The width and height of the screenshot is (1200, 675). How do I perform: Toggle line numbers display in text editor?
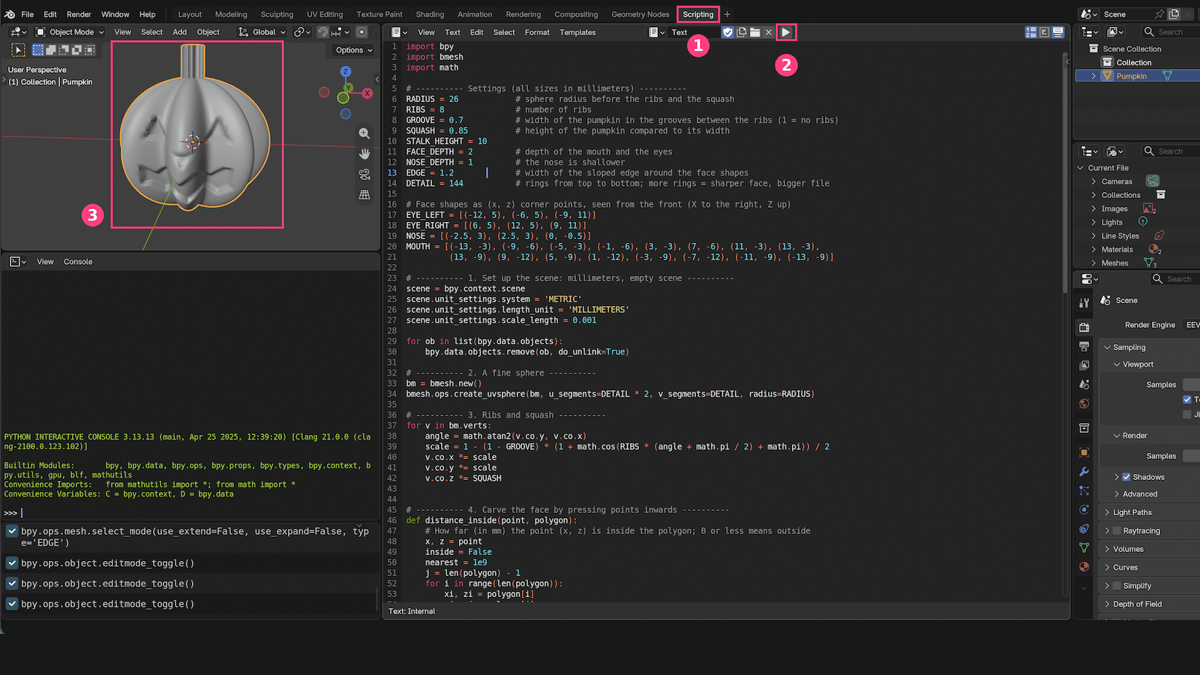point(1030,32)
